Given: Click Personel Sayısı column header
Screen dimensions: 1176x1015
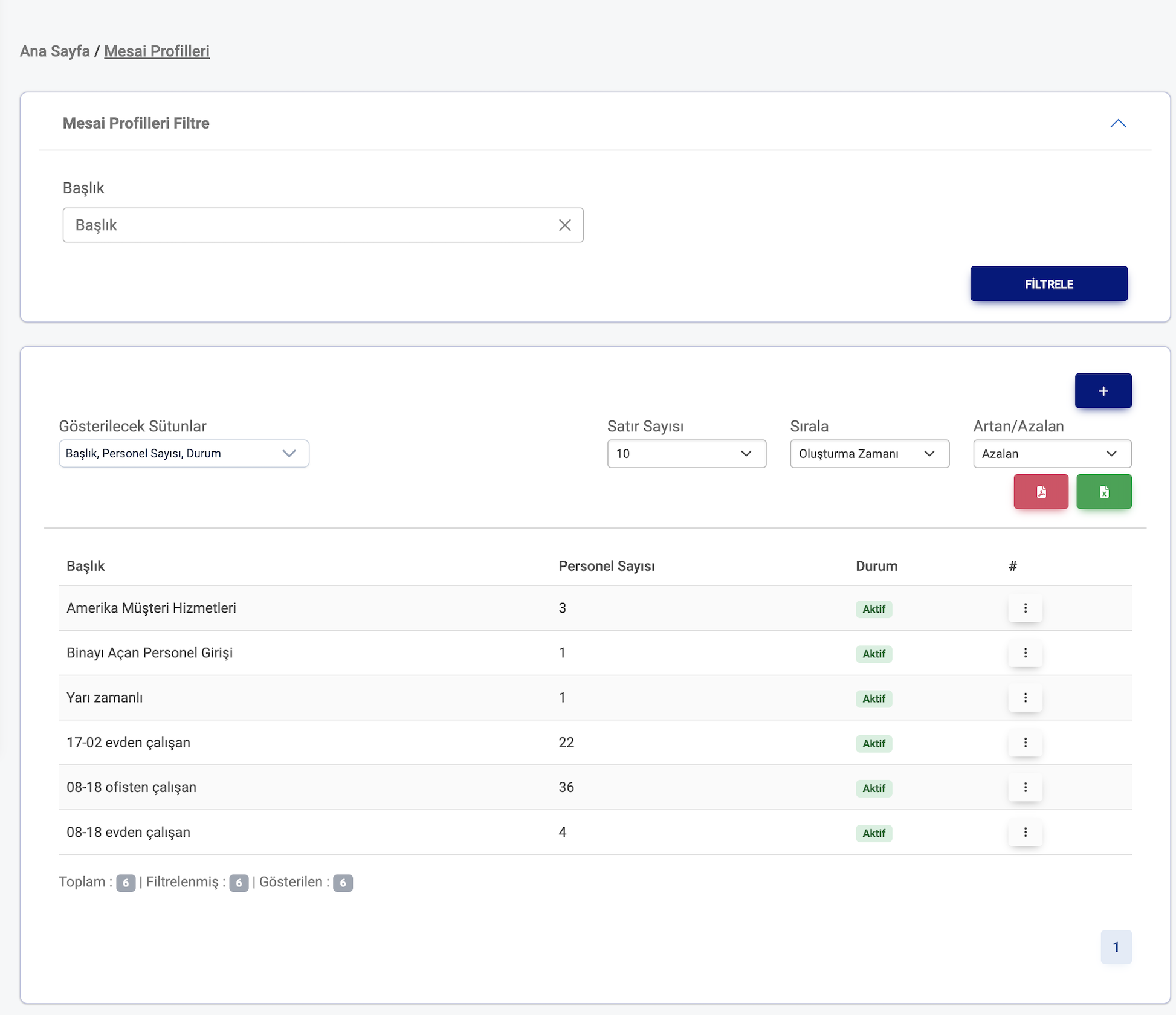Looking at the screenshot, I should tap(606, 566).
